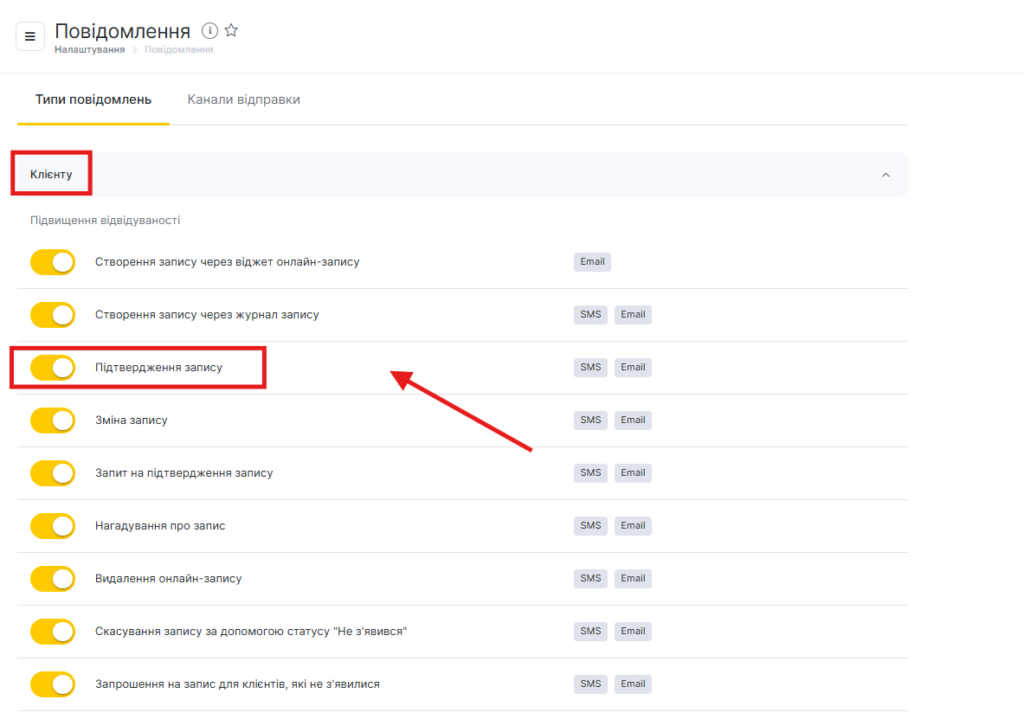Toggle Створення запису через журнал запису

click(x=53, y=315)
